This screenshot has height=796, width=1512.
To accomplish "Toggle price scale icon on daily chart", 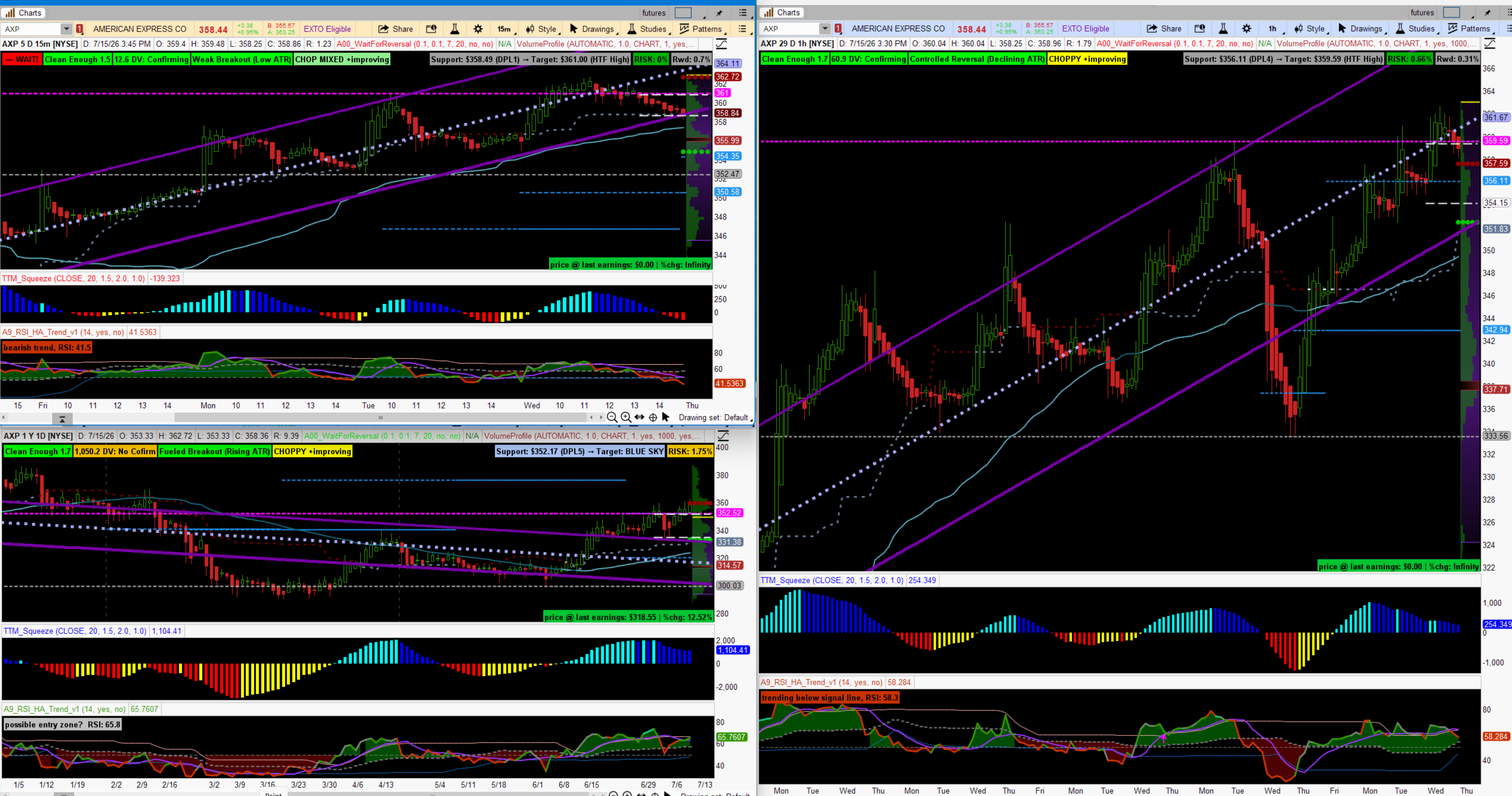I will pyautogui.click(x=723, y=435).
